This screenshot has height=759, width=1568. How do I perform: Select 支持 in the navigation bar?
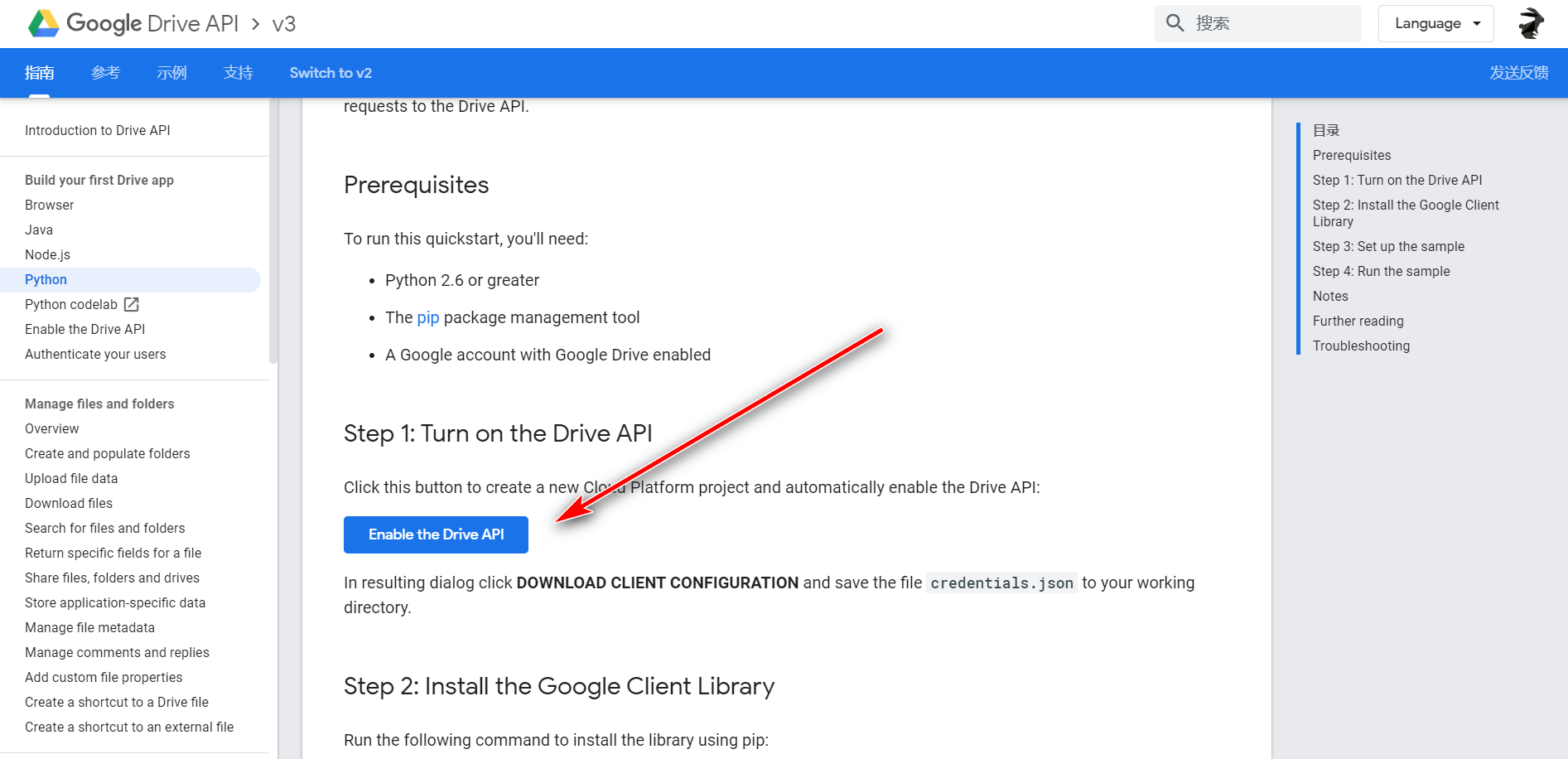point(238,73)
